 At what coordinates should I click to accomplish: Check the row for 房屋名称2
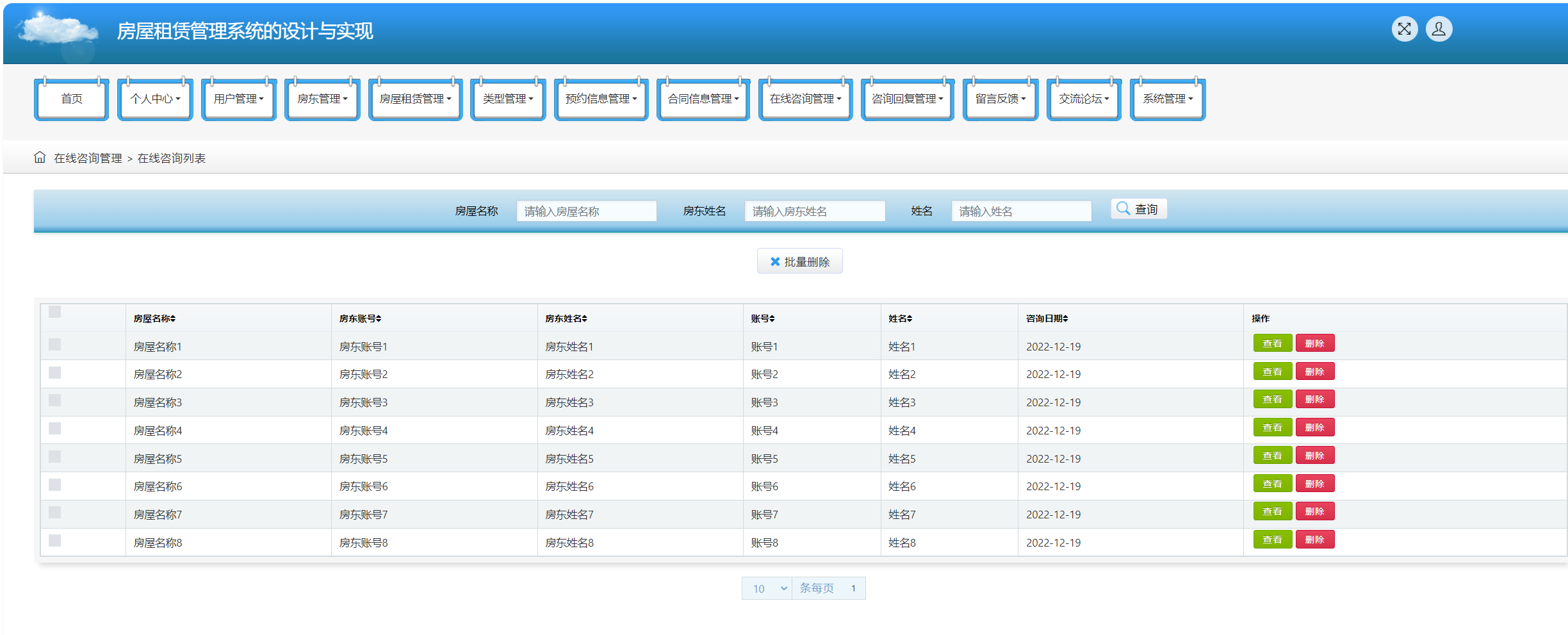[x=55, y=372]
